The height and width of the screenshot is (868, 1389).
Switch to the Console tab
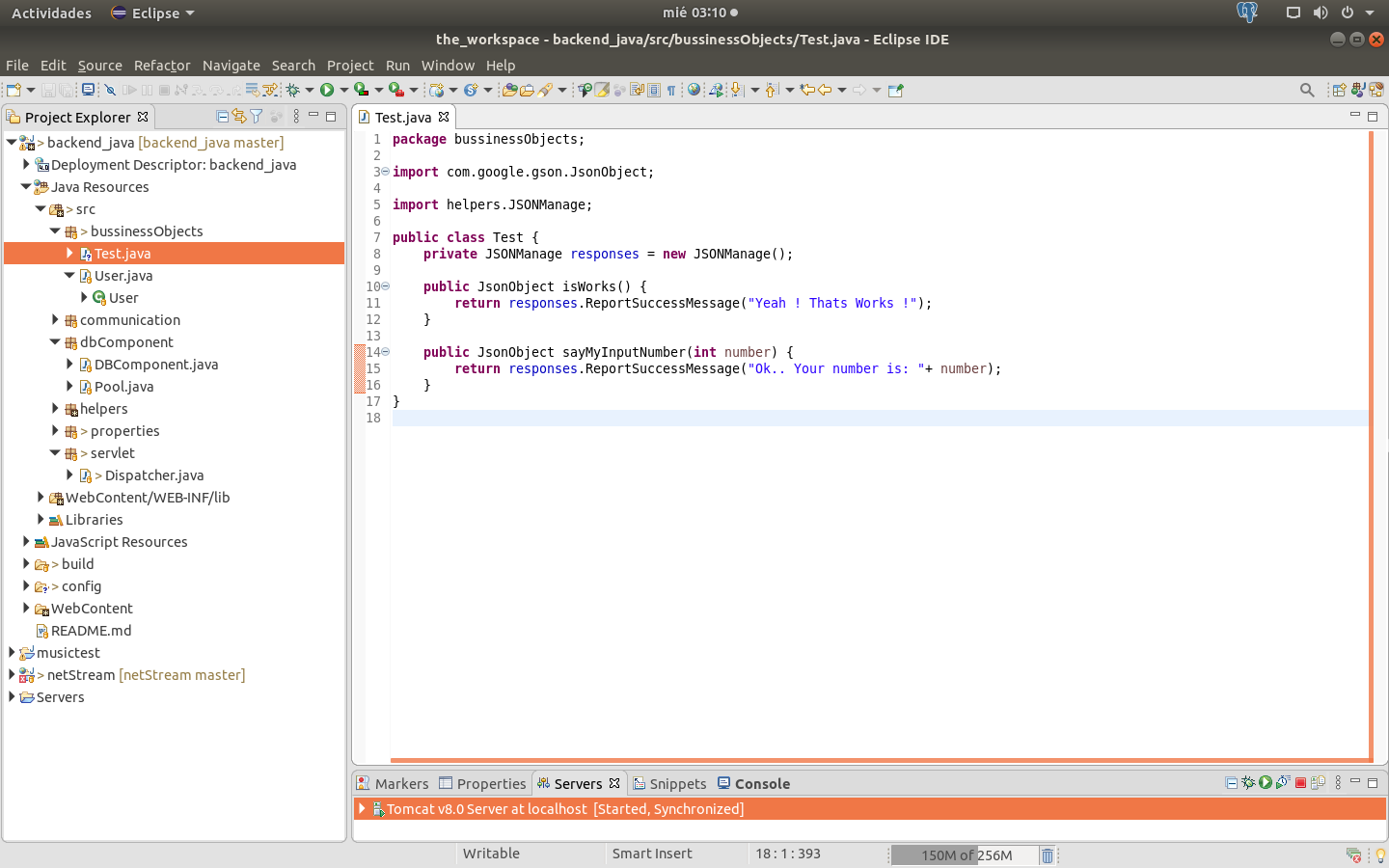point(761,784)
